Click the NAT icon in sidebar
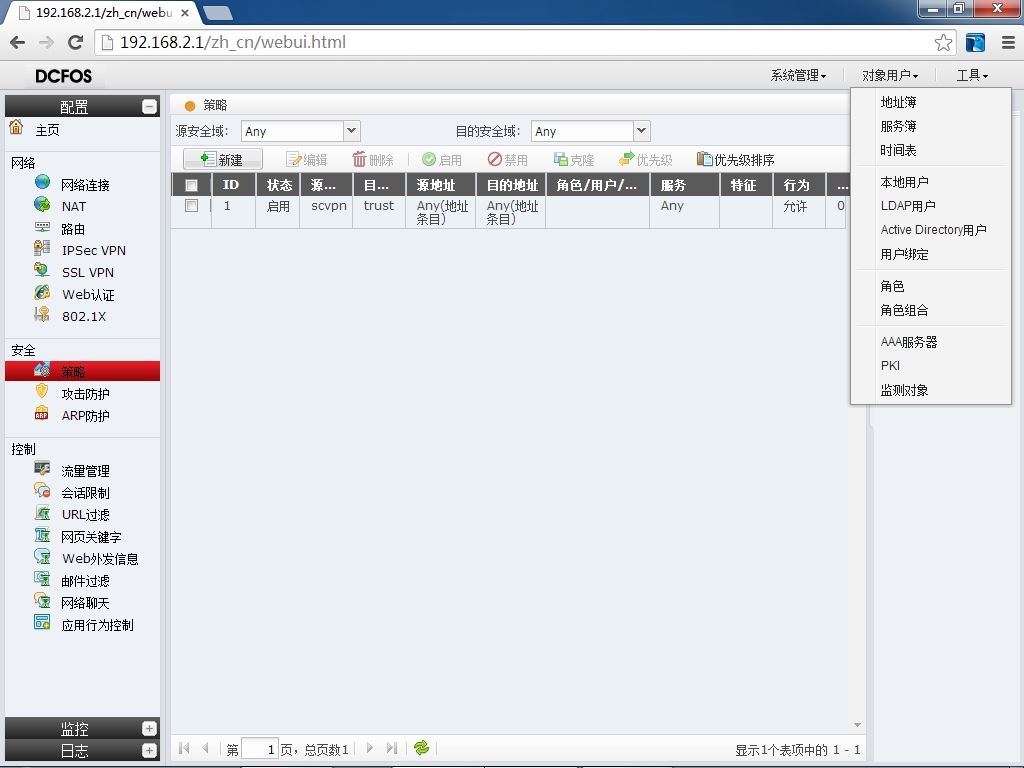1024x768 pixels. (42, 204)
